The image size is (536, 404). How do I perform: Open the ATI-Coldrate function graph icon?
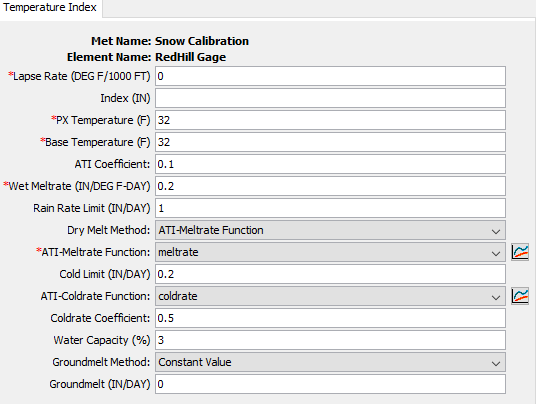[520, 296]
